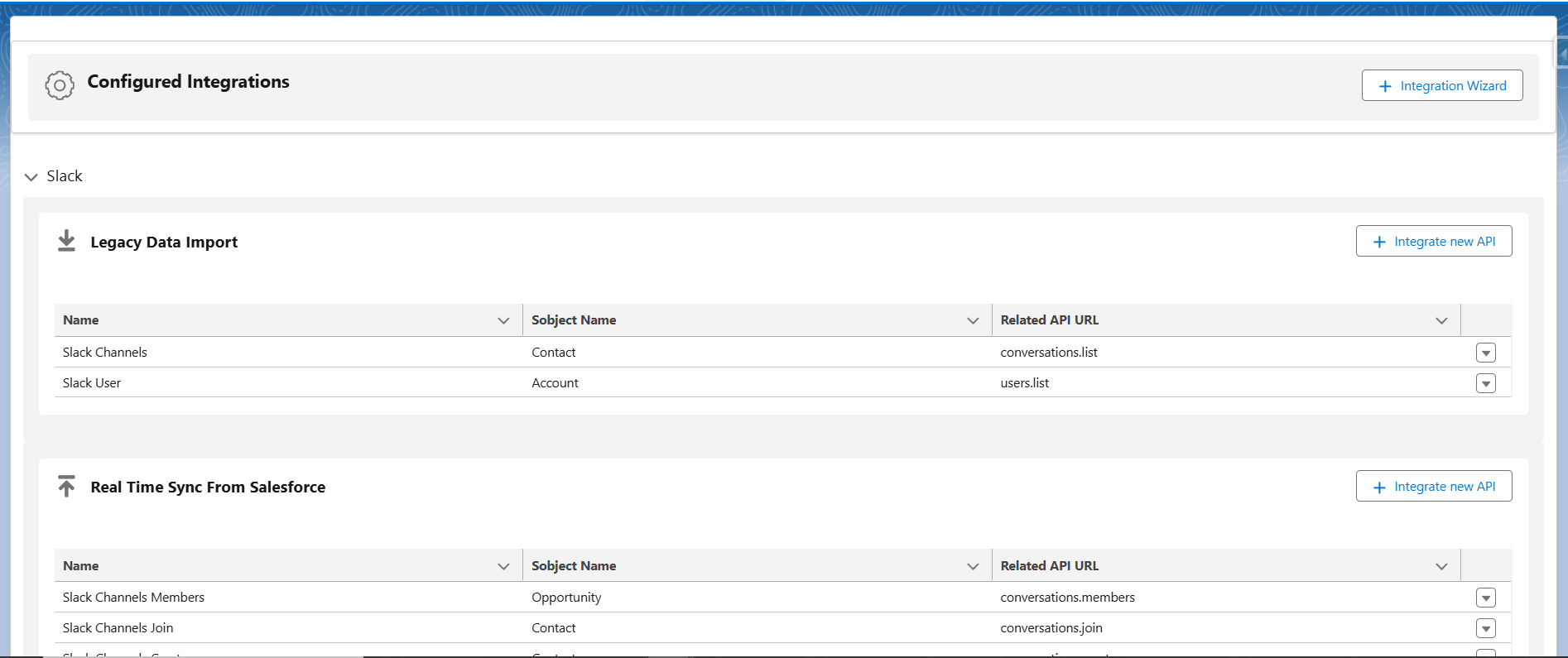The width and height of the screenshot is (1568, 658).
Task: Click Contact sobject in Slack Channels row
Action: (758, 352)
